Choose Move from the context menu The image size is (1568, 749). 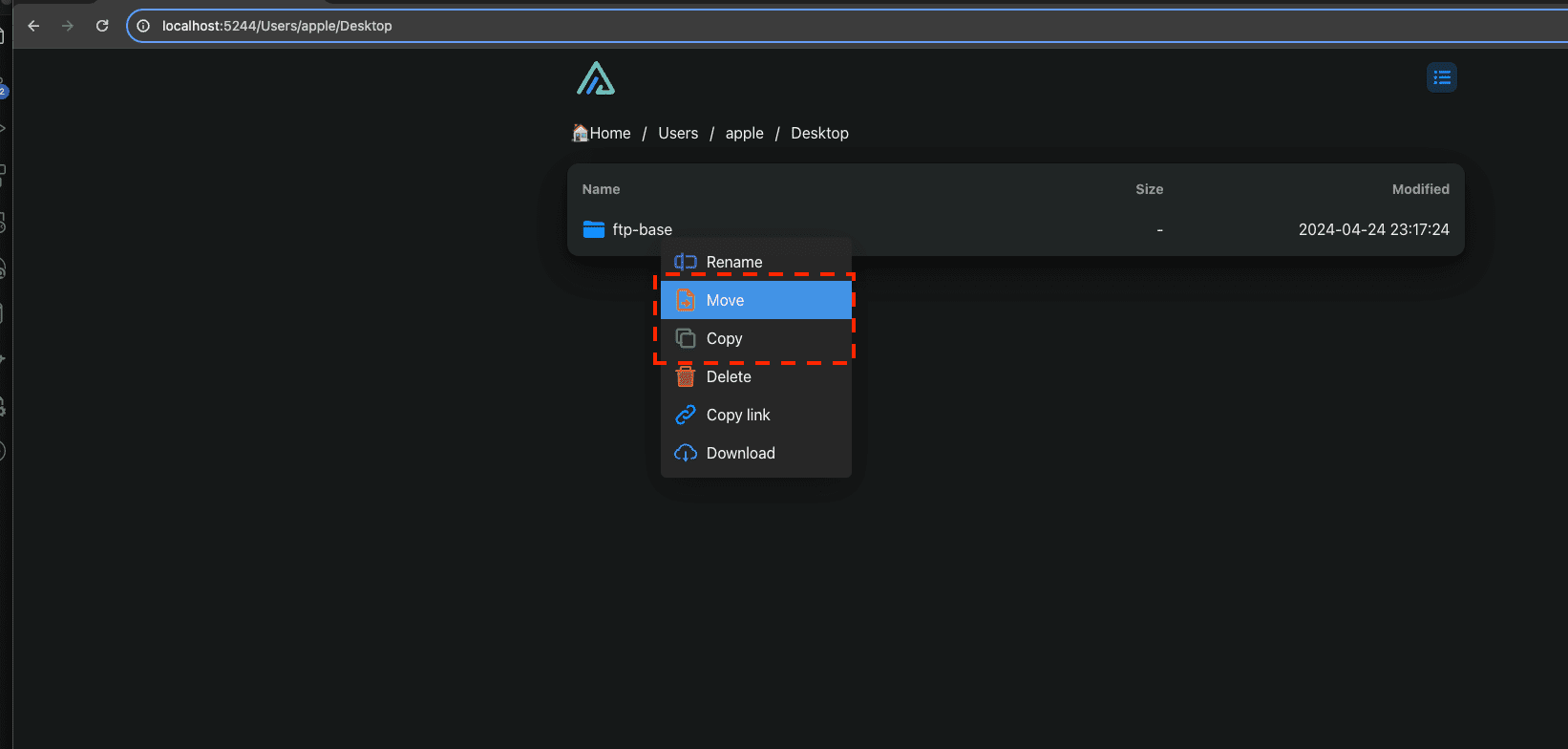756,300
